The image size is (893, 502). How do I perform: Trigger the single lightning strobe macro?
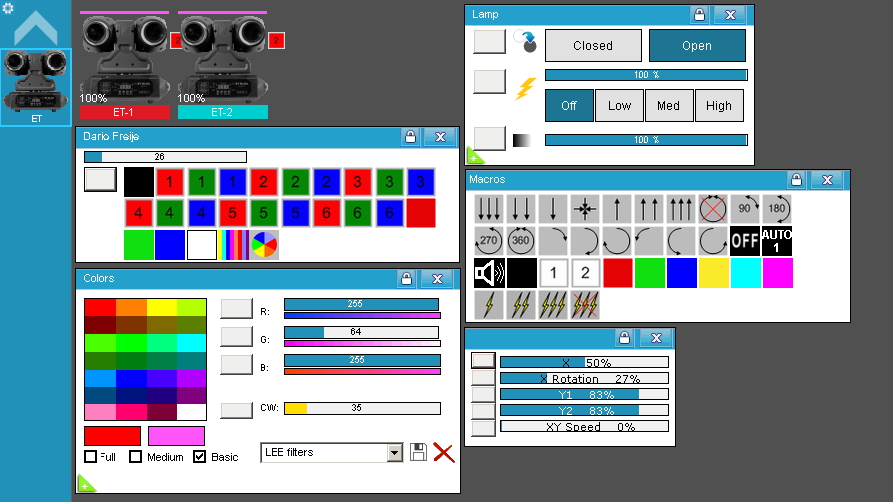(489, 305)
